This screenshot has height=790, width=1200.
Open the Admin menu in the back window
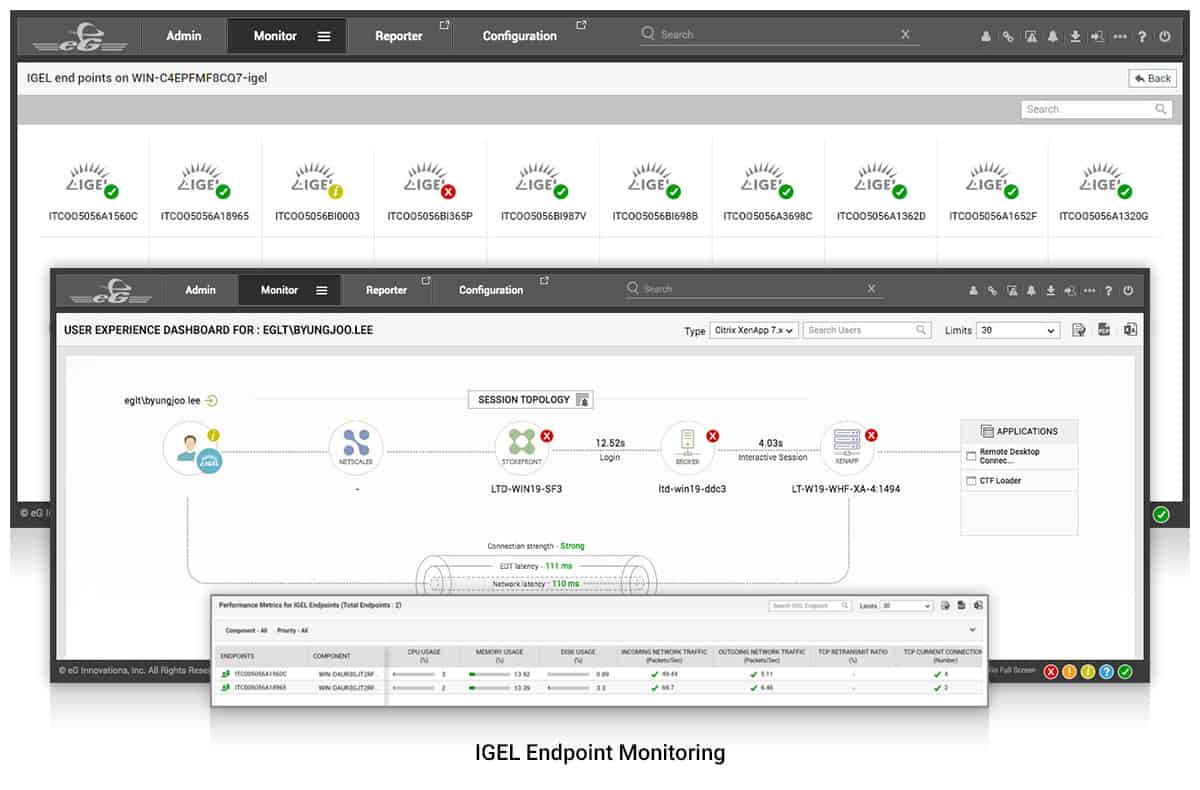183,35
